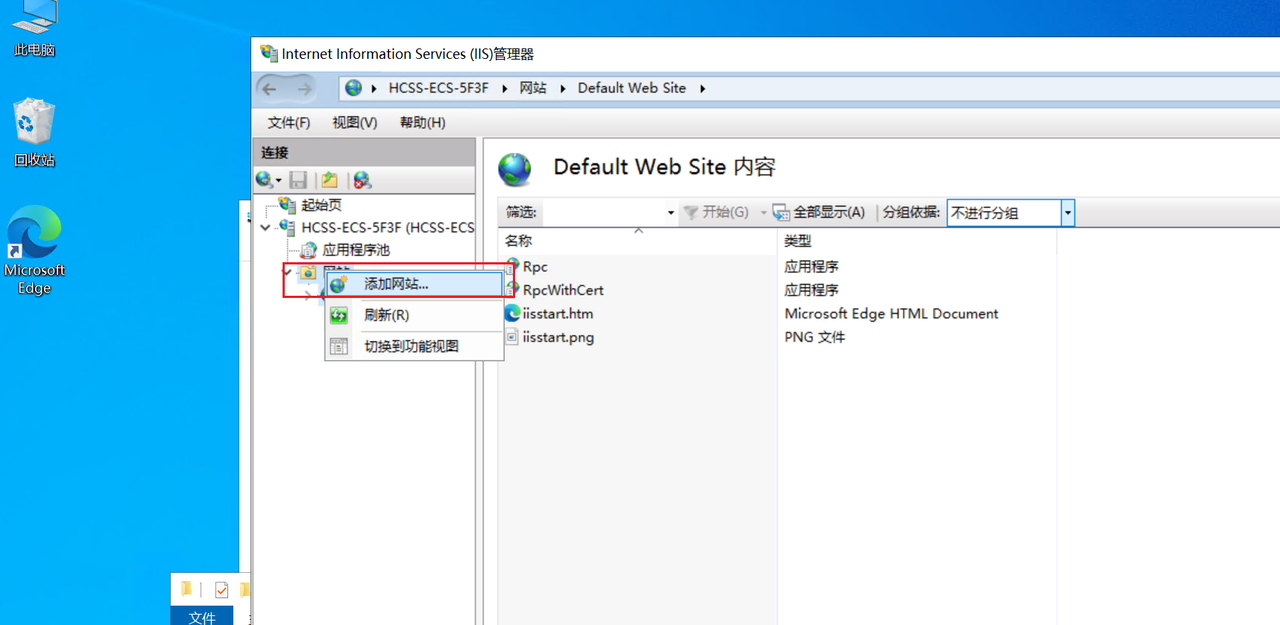This screenshot has width=1280, height=625.
Task: Select 起始页 in the connections tree
Action: tap(322, 205)
